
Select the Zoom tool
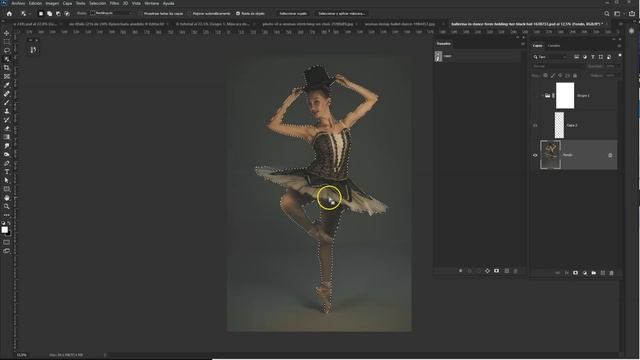7,207
